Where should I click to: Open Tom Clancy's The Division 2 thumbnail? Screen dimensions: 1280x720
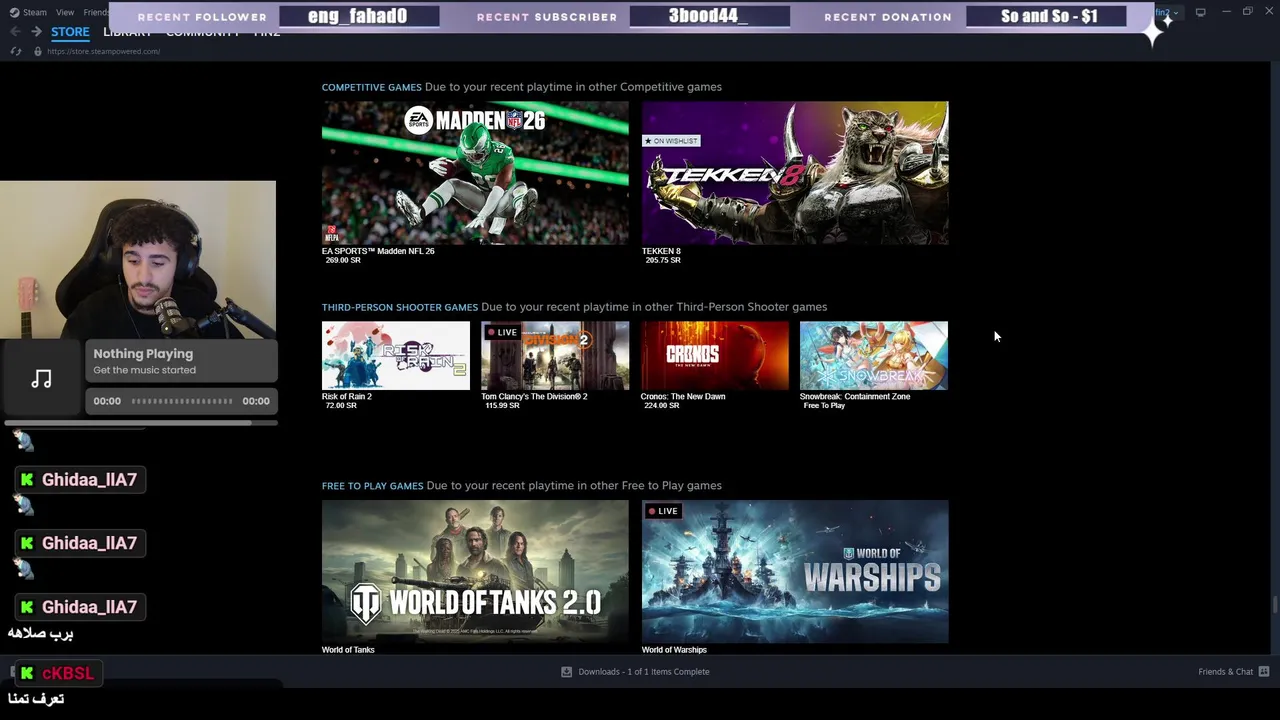[555, 355]
